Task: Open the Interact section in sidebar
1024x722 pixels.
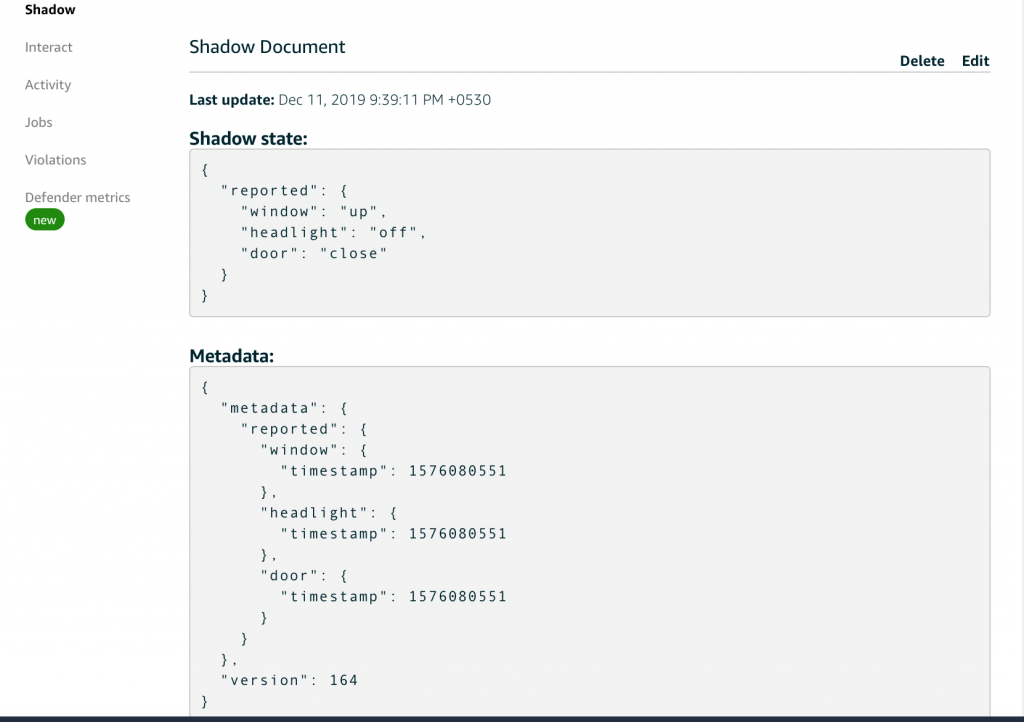Action: [x=48, y=47]
